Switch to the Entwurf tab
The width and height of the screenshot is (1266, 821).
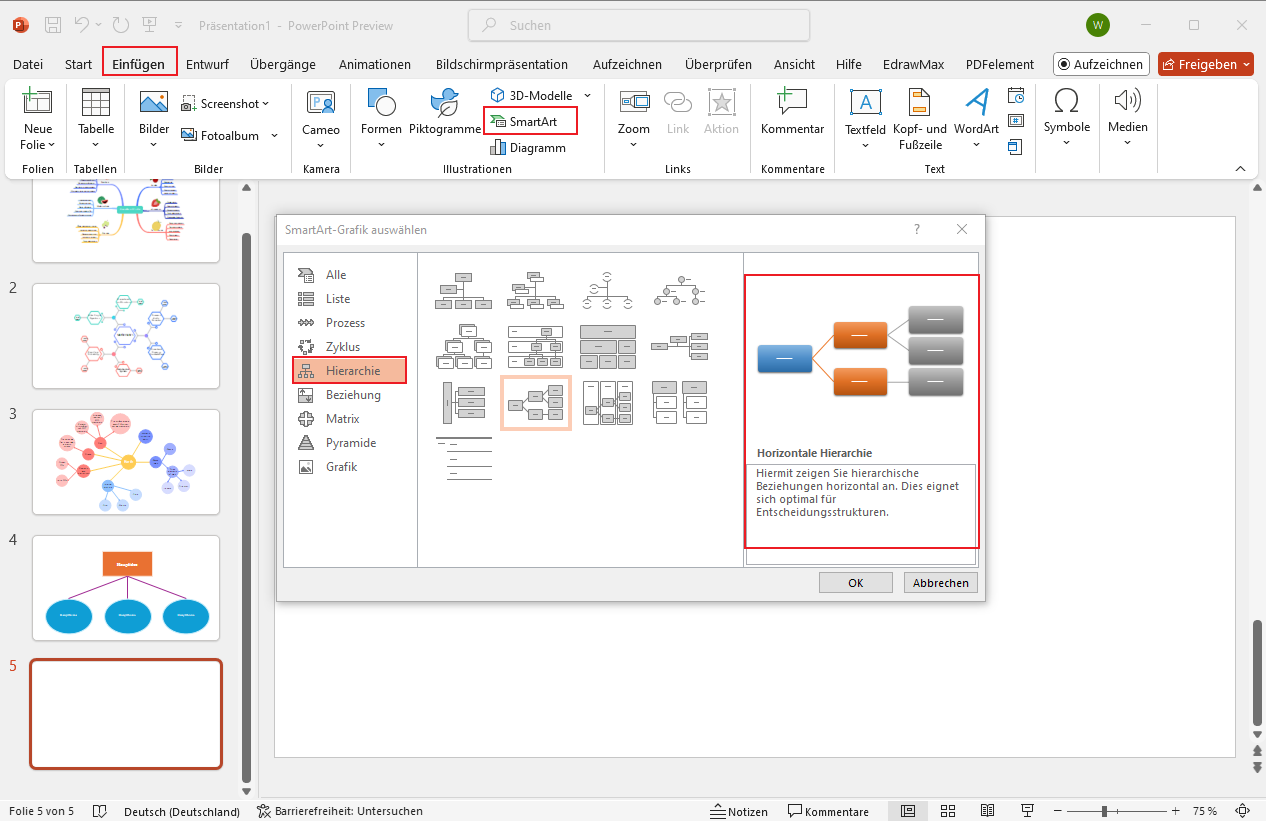coord(207,64)
